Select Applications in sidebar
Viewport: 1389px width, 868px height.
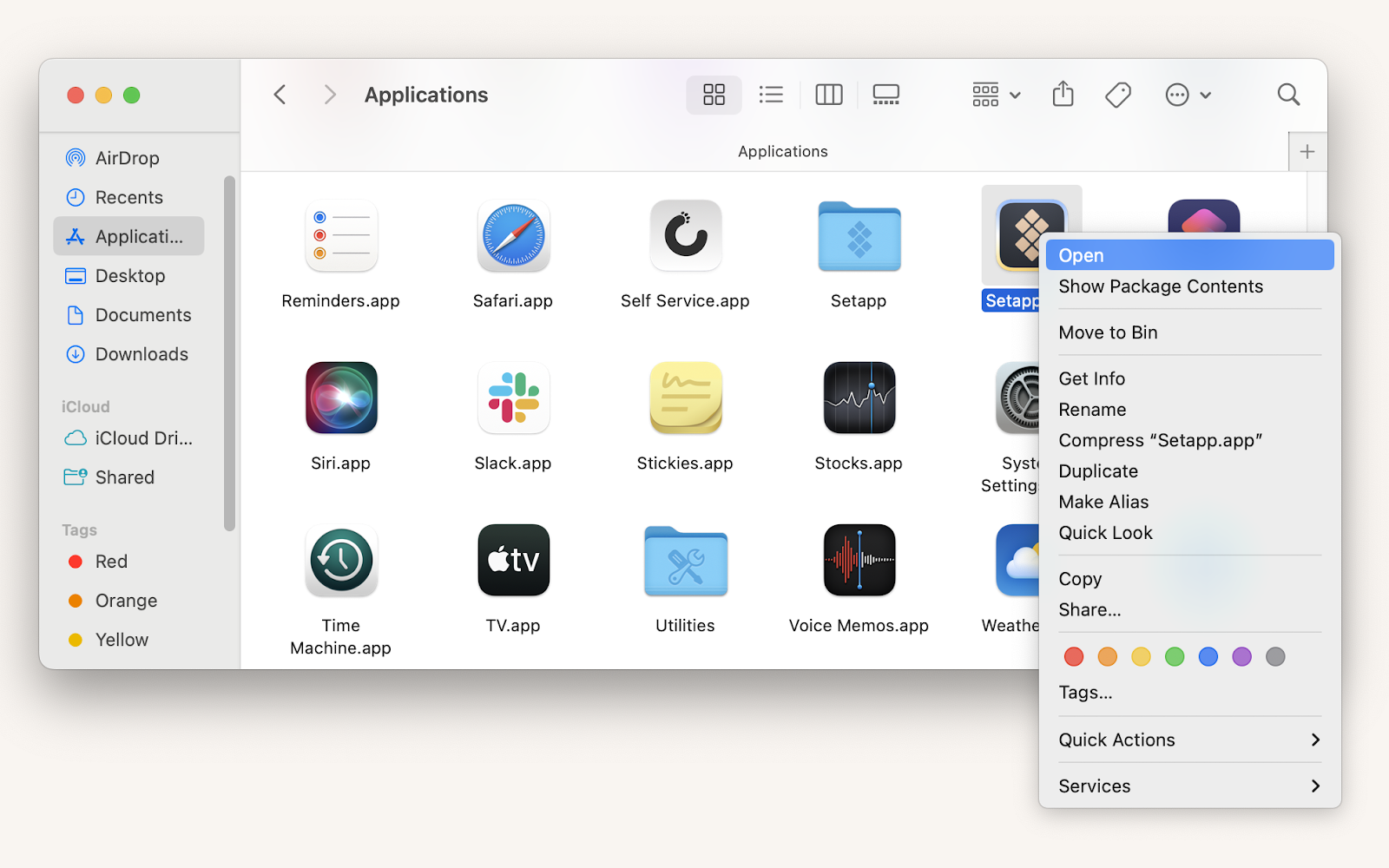coord(128,236)
